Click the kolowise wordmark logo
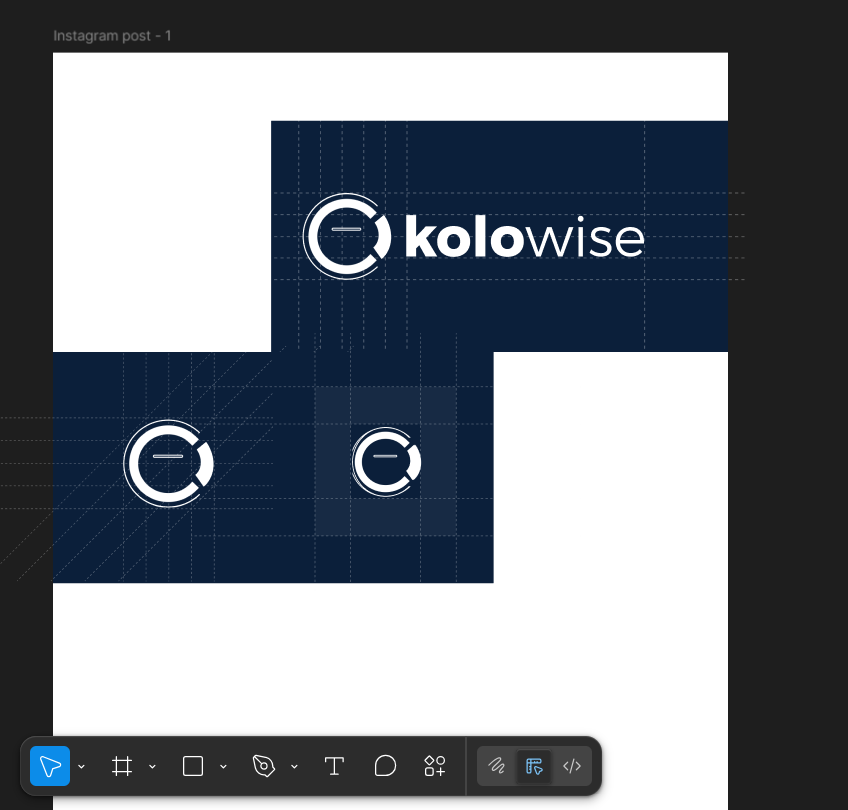The width and height of the screenshot is (848, 810). pyautogui.click(x=525, y=237)
